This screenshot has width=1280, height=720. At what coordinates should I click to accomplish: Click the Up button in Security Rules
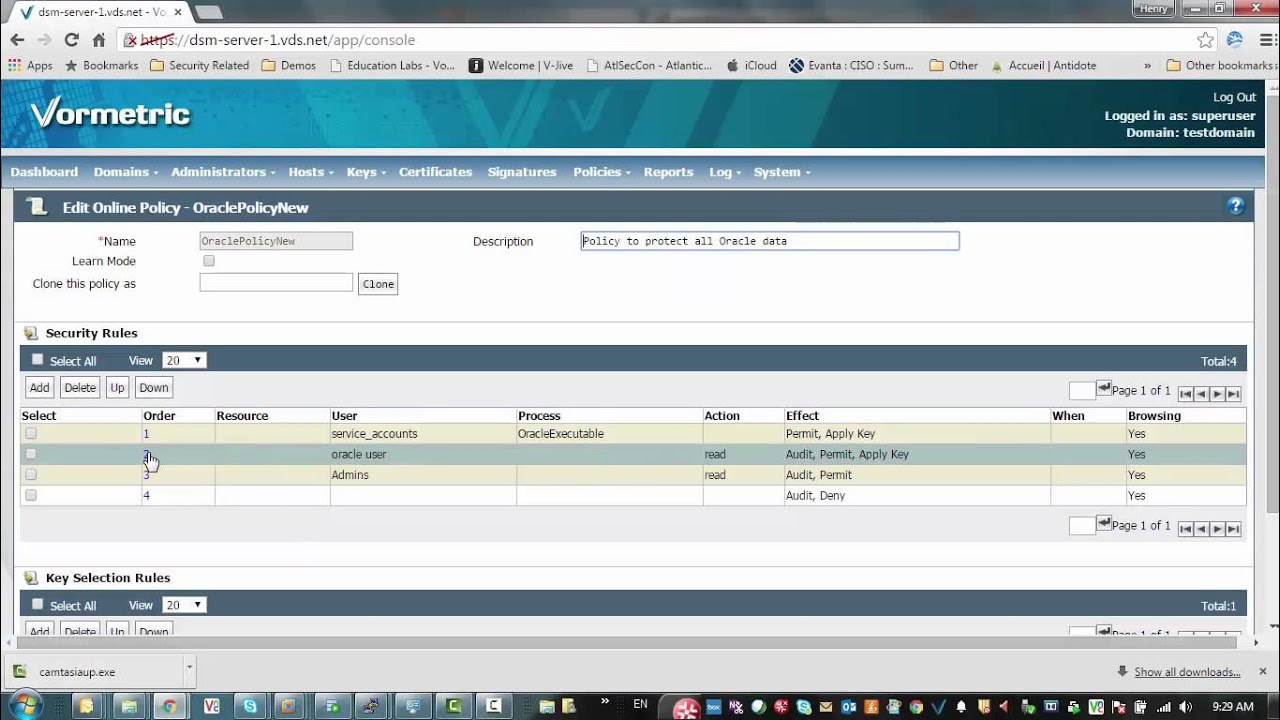117,388
